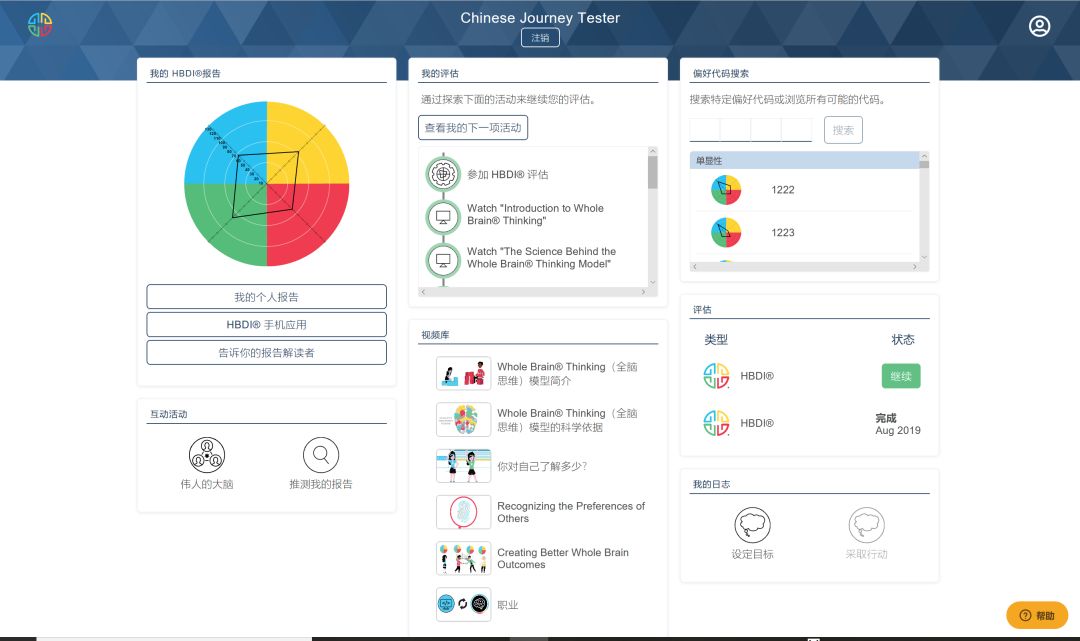
Task: Open HBDI® 手机应用 button
Action: (267, 324)
